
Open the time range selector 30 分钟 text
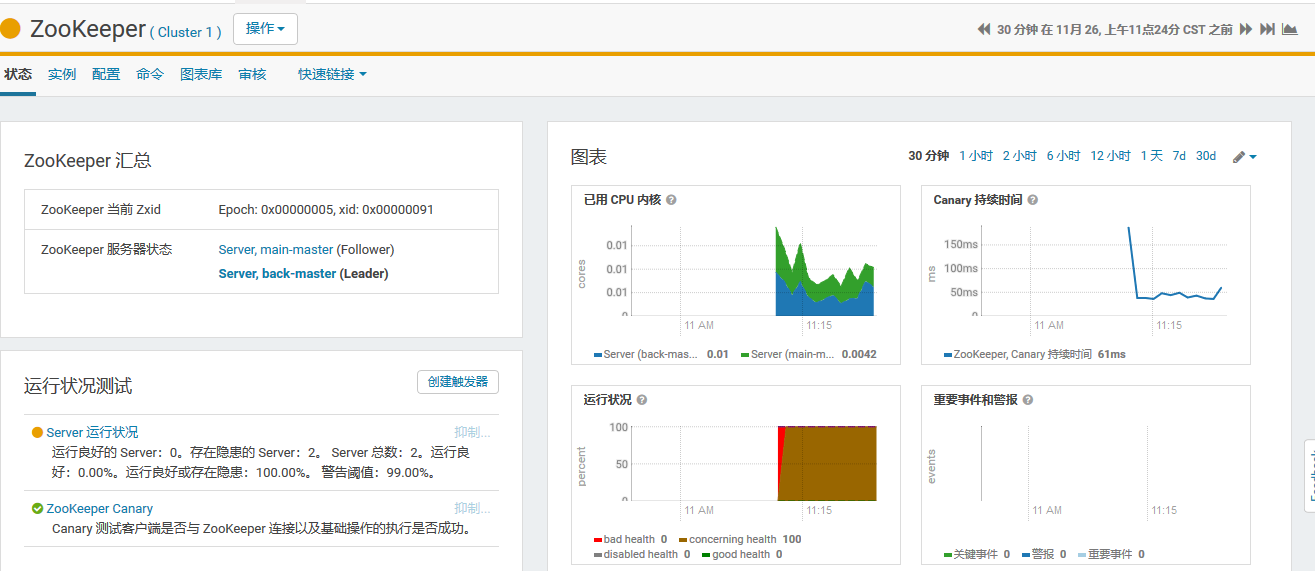(1115, 30)
